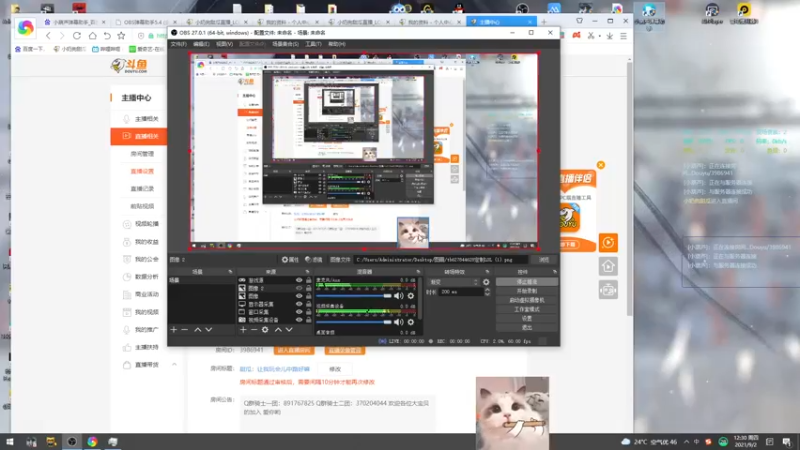Click the floating home icon on page
Viewport: 800px width, 450px height.
(x=608, y=266)
